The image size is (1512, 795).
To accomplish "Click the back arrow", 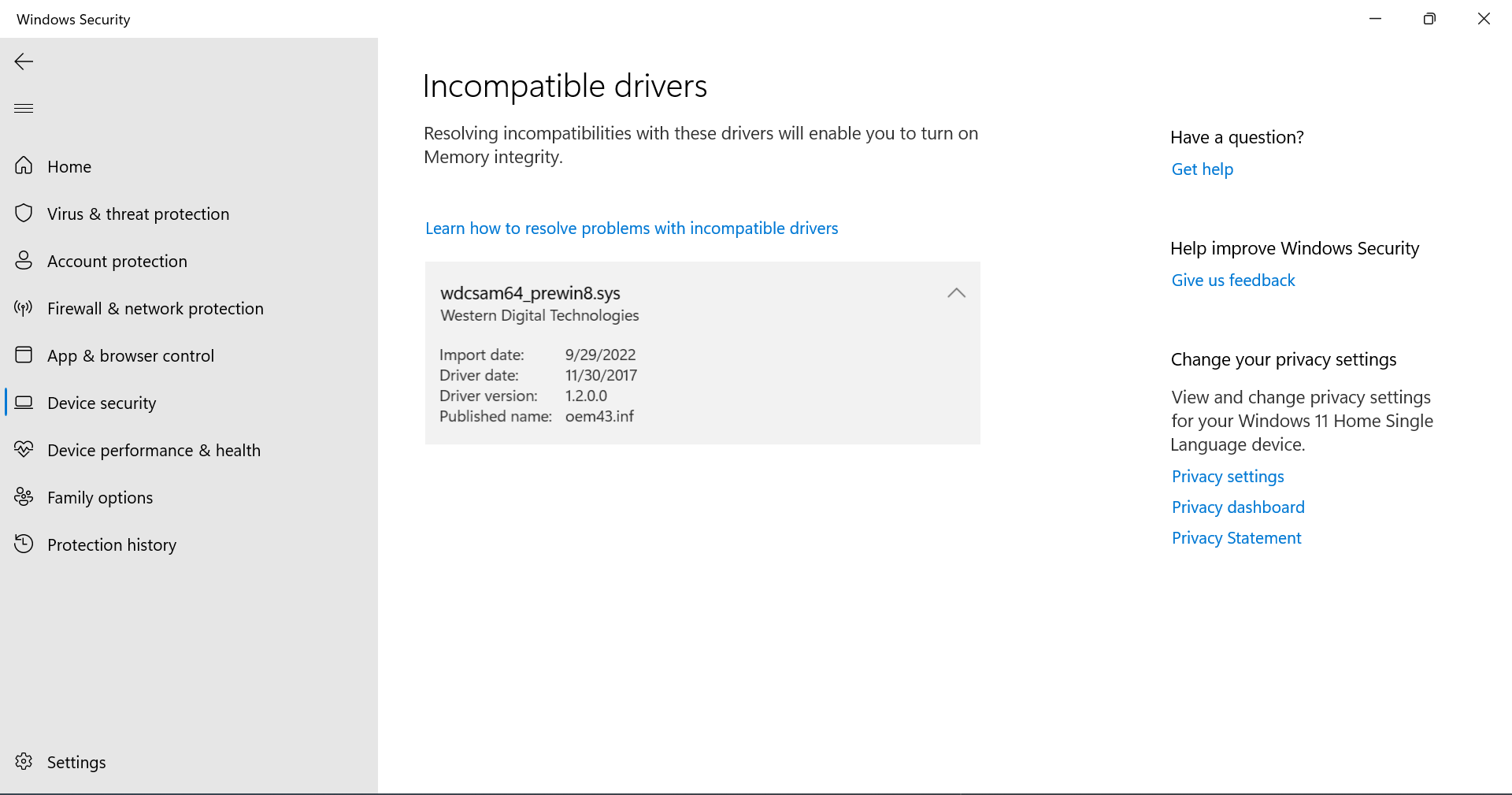I will pyautogui.click(x=24, y=61).
